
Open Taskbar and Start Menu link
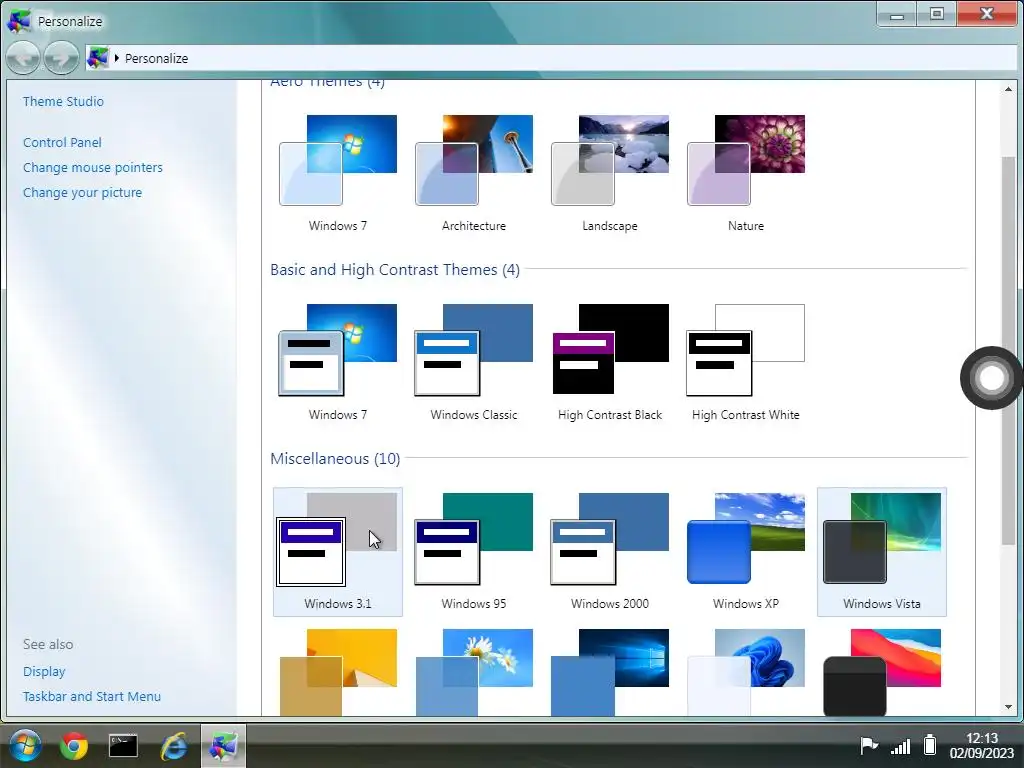[91, 696]
